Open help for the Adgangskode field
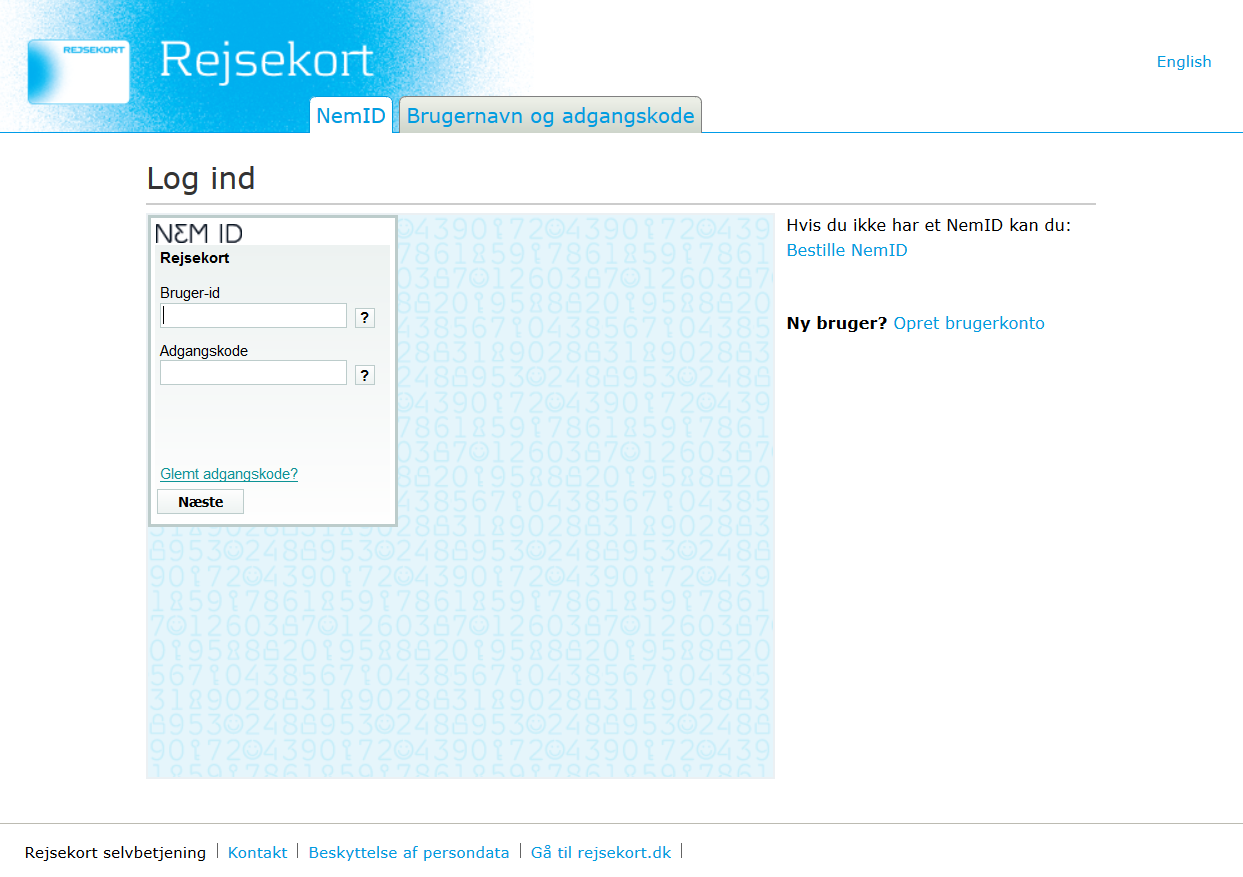Viewport: 1243px width, 877px height. pos(365,375)
